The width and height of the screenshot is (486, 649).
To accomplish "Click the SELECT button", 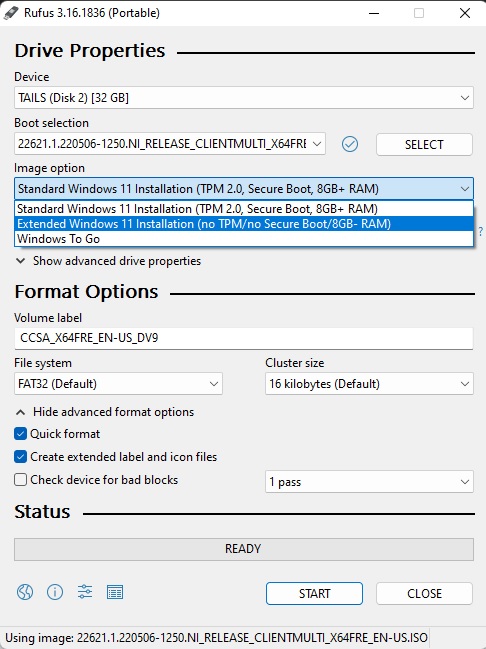I will tap(424, 144).
